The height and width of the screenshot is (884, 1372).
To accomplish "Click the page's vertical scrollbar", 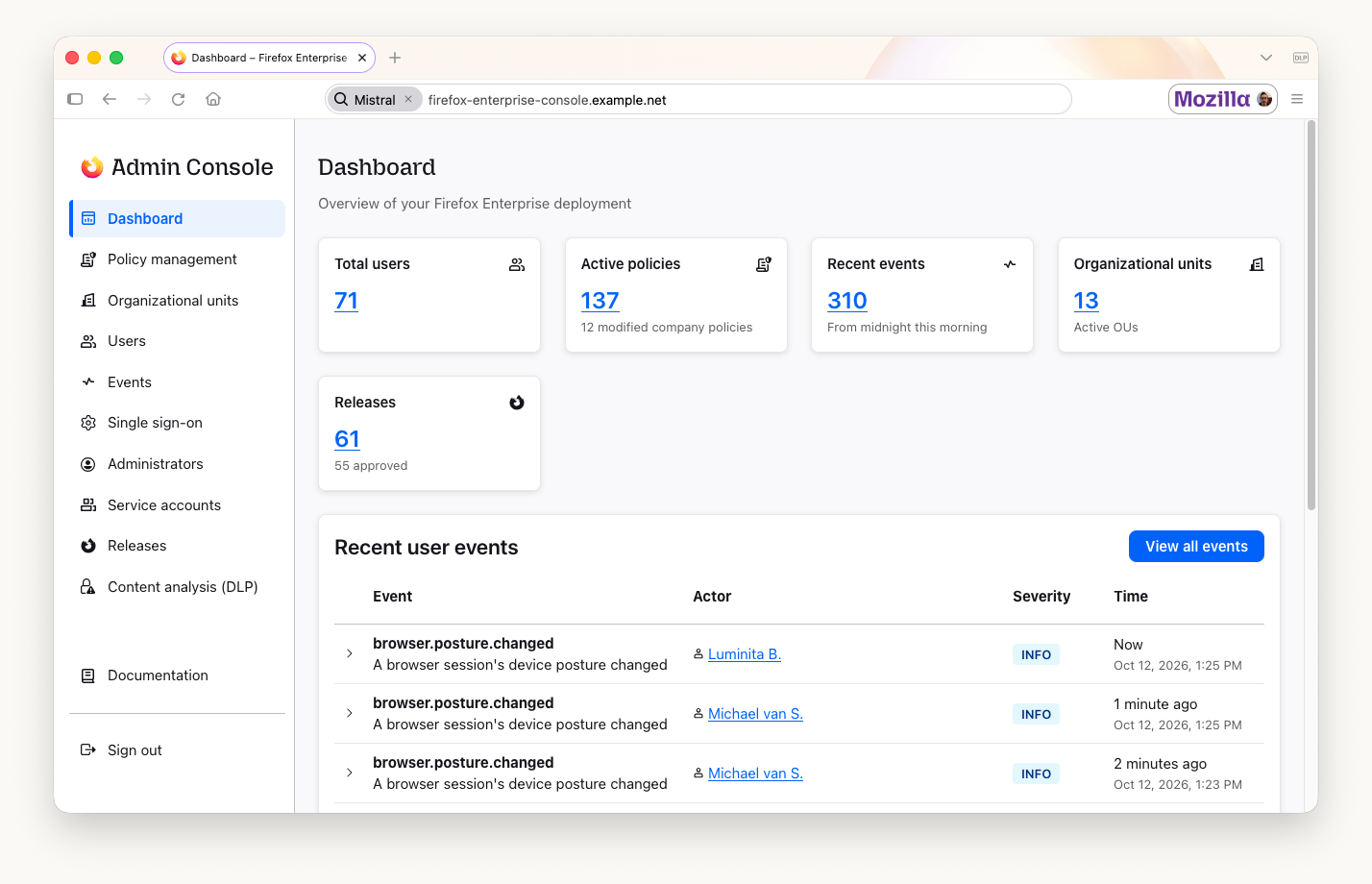I will (x=1311, y=315).
